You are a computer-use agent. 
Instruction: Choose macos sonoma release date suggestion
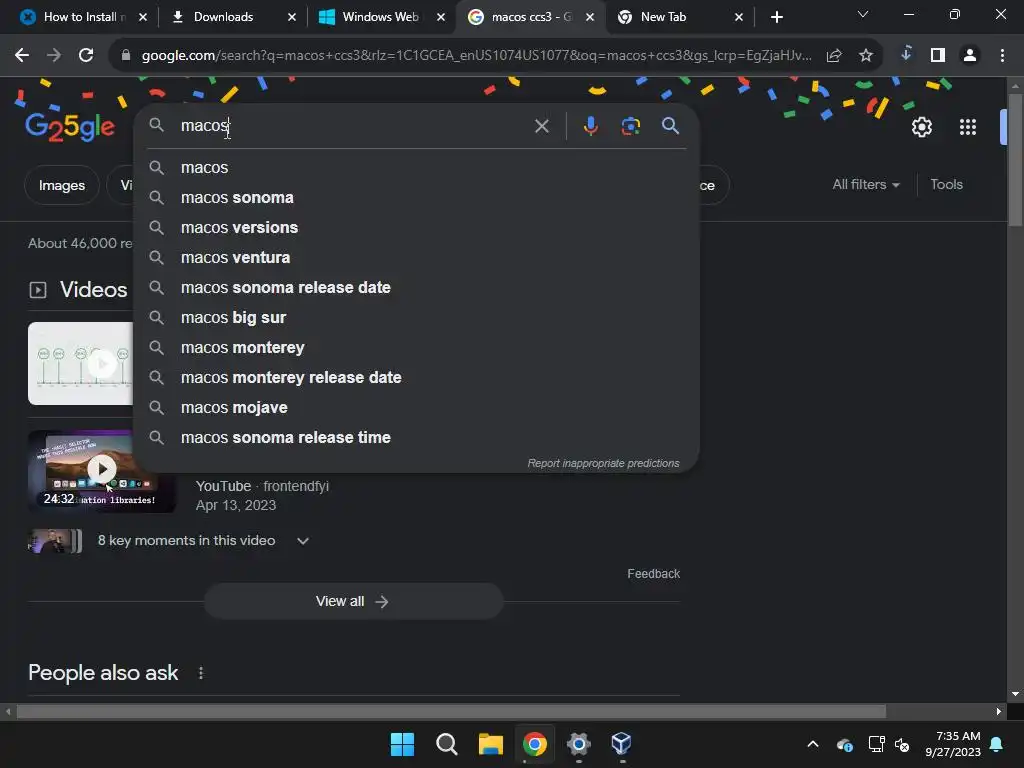click(x=417, y=287)
